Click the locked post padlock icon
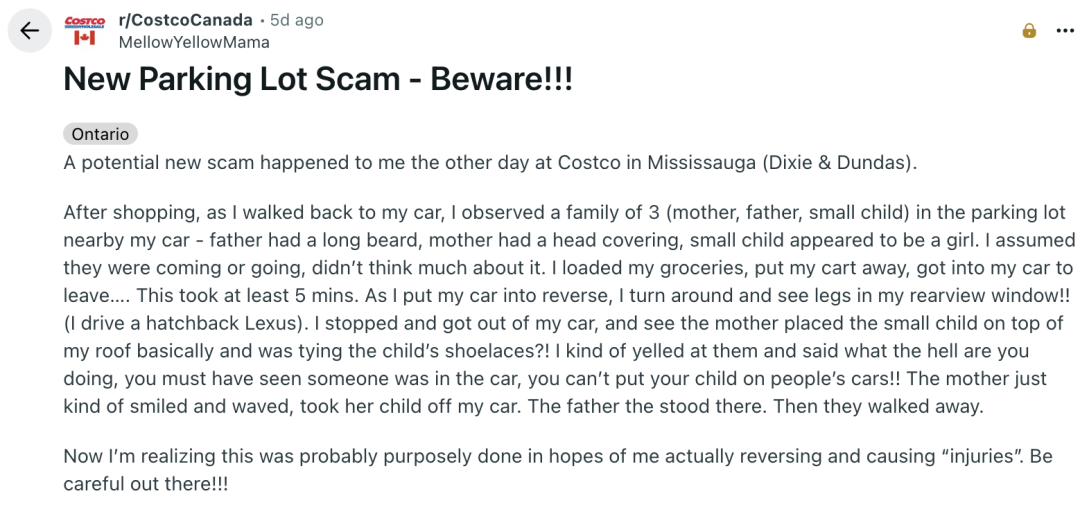Screen dimensions: 1080x507 [x=1029, y=31]
